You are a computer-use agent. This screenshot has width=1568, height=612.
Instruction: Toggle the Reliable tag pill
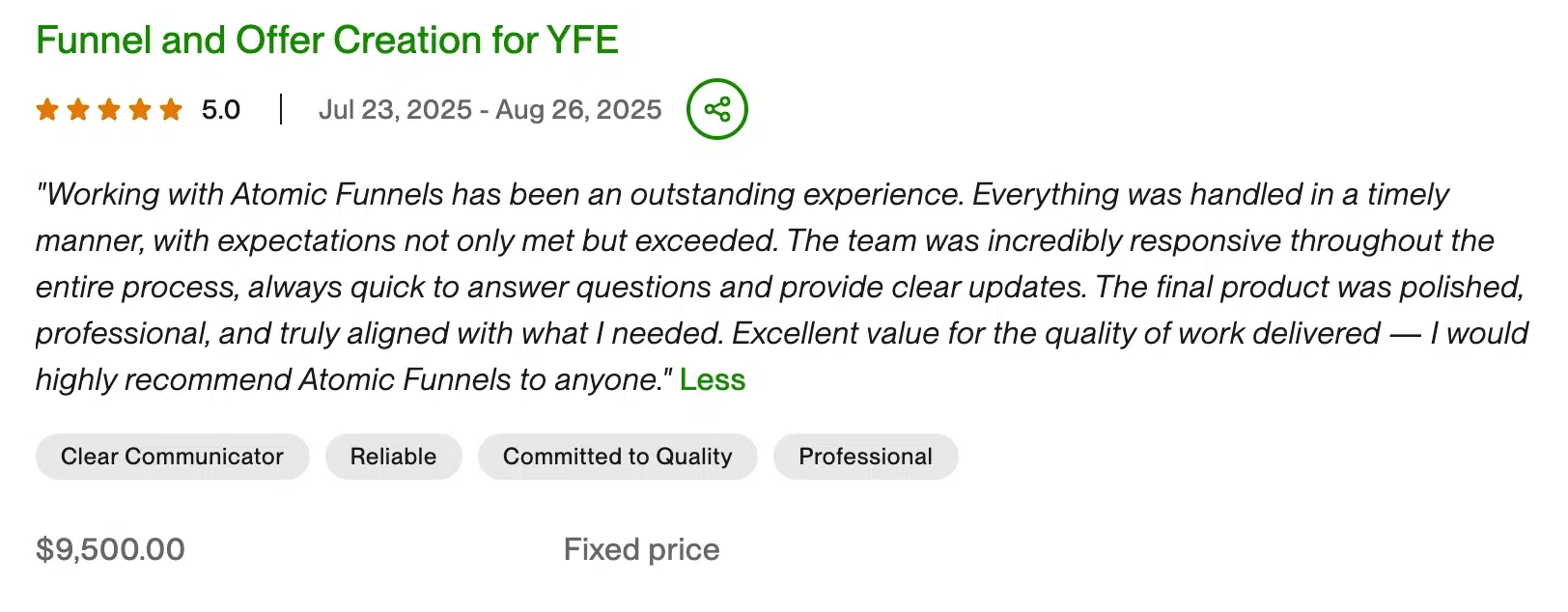[393, 456]
